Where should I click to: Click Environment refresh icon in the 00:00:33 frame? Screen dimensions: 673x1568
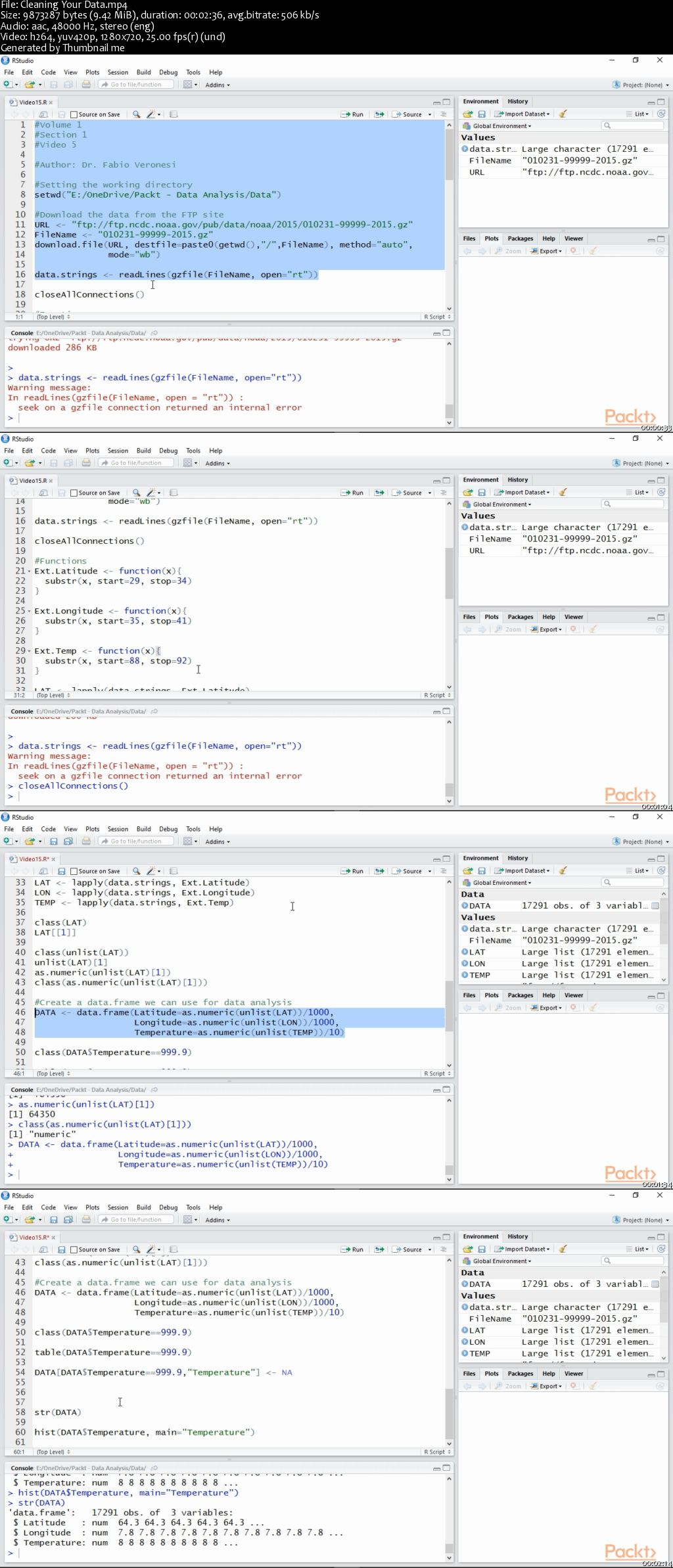tap(661, 114)
